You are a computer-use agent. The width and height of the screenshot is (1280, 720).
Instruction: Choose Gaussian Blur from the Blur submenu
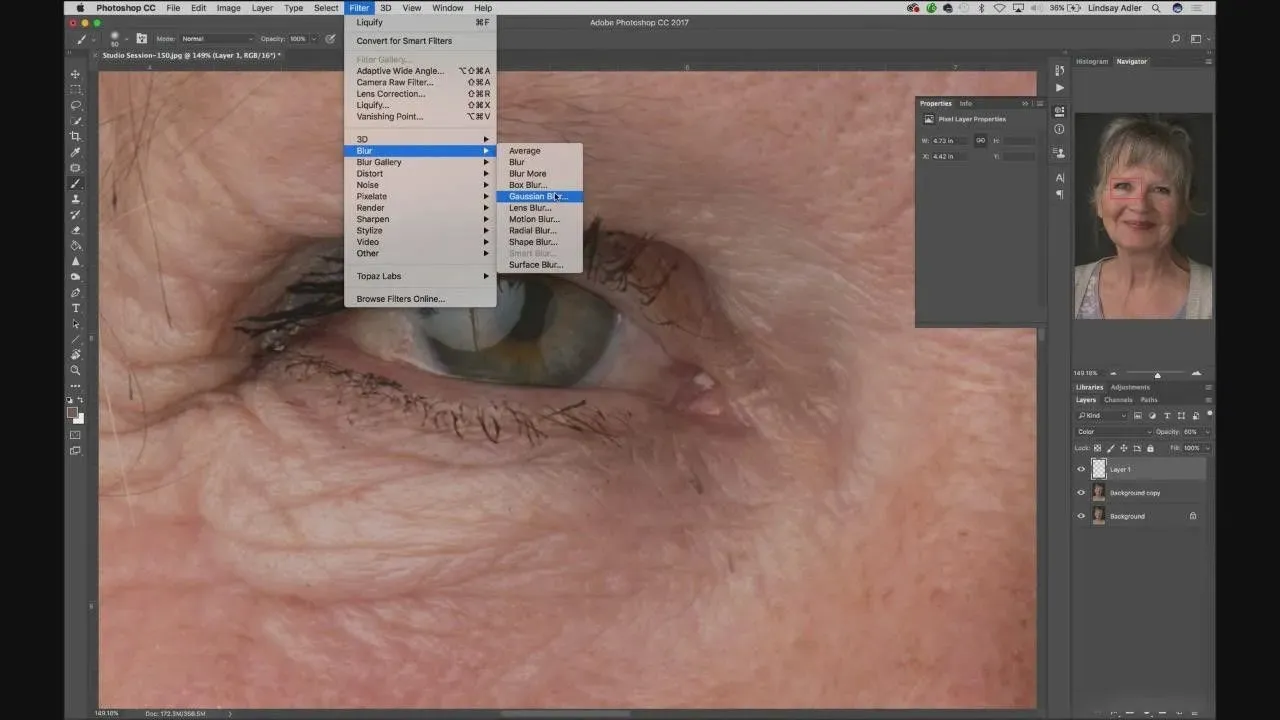click(x=538, y=197)
